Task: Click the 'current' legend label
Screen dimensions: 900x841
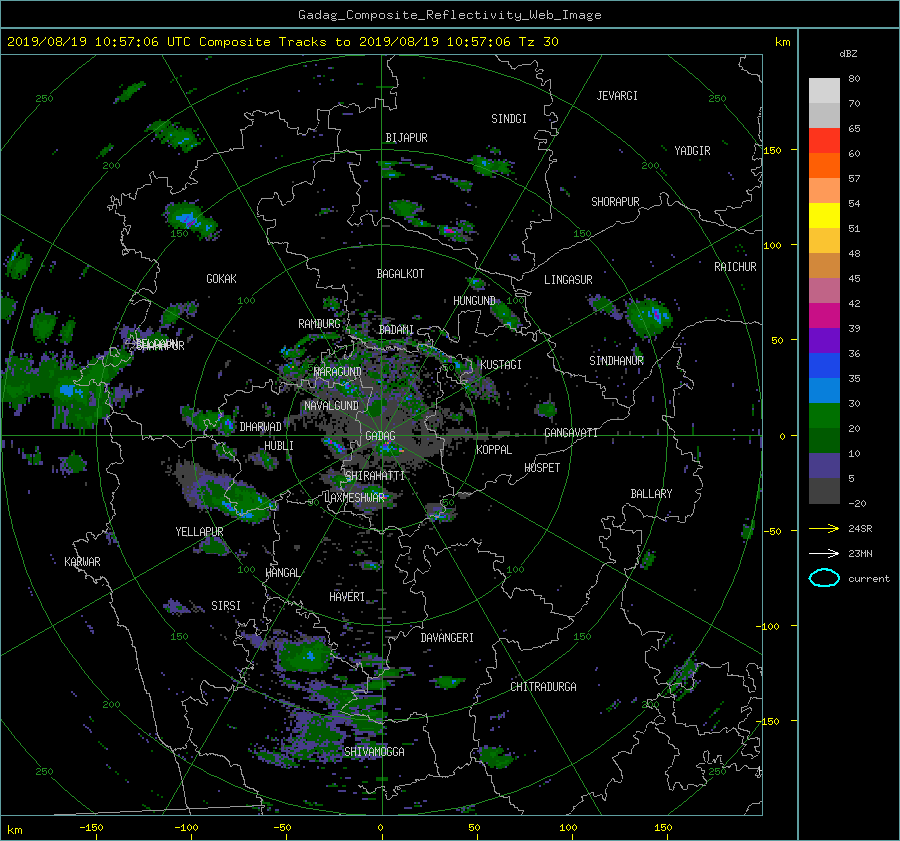Action: coord(868,579)
